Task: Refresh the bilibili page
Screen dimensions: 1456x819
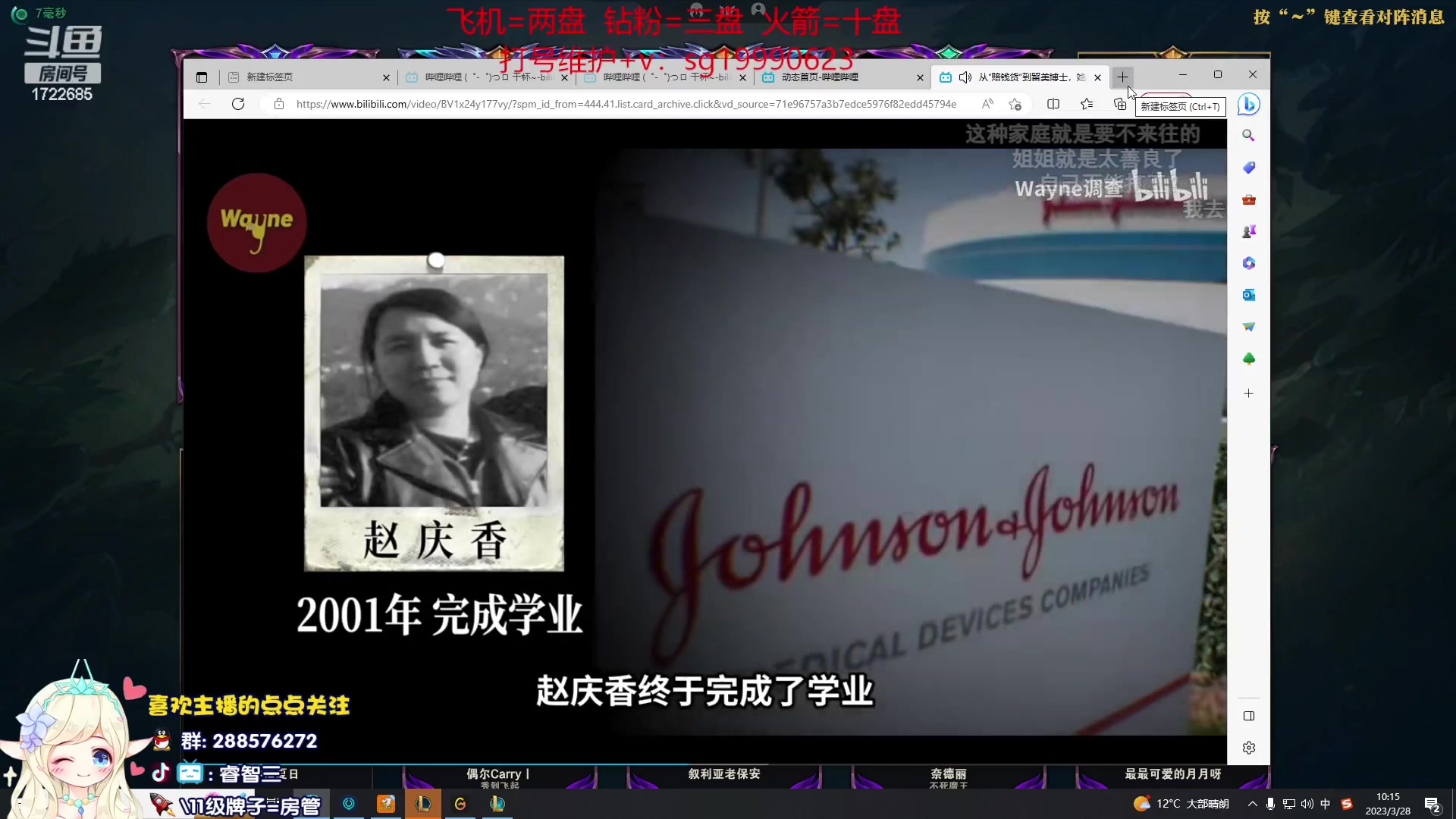Action: [x=238, y=104]
